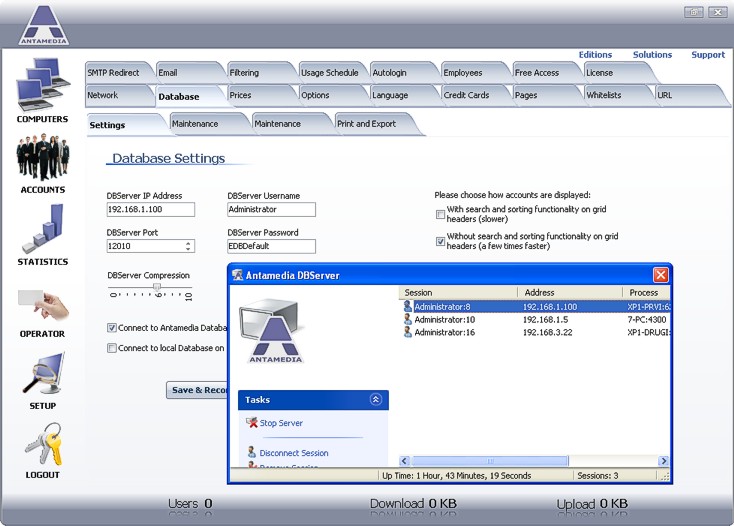Click the scroll right arrow in DBServer
This screenshot has height=526, width=734.
point(663,461)
